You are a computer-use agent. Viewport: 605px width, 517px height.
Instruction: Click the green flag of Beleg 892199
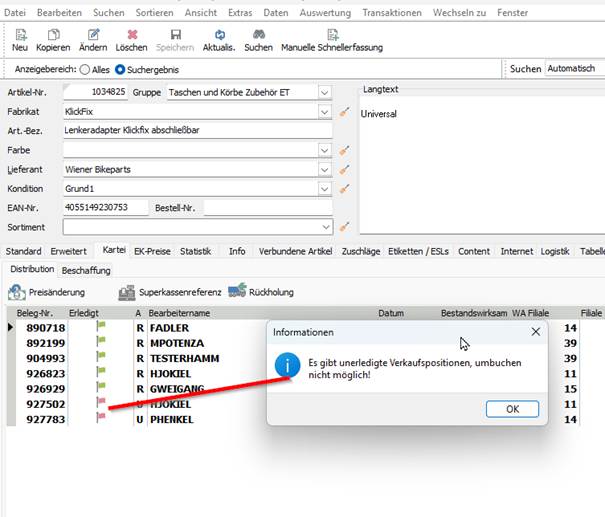tap(101, 341)
